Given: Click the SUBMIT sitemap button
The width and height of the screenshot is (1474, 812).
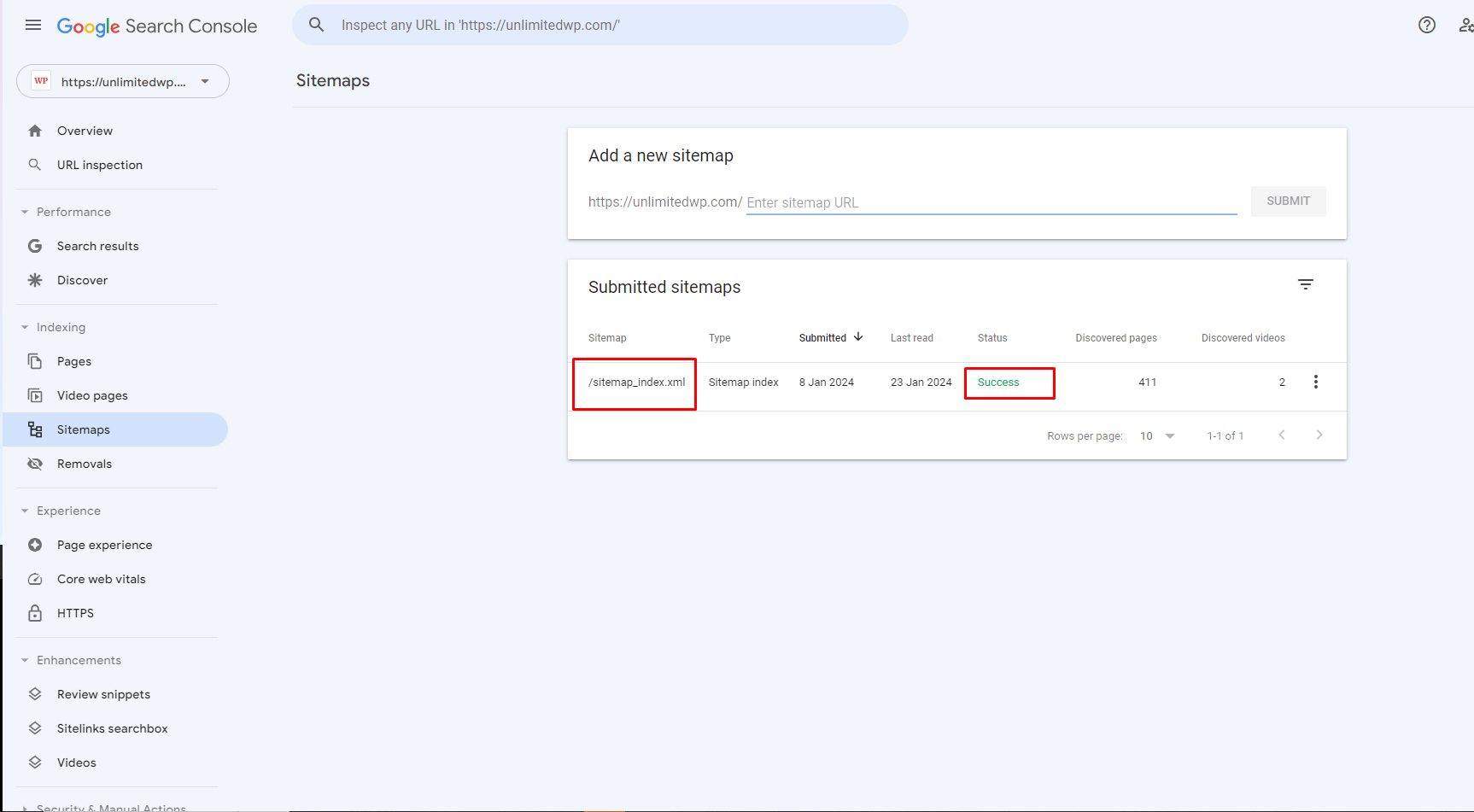Looking at the screenshot, I should point(1288,202).
